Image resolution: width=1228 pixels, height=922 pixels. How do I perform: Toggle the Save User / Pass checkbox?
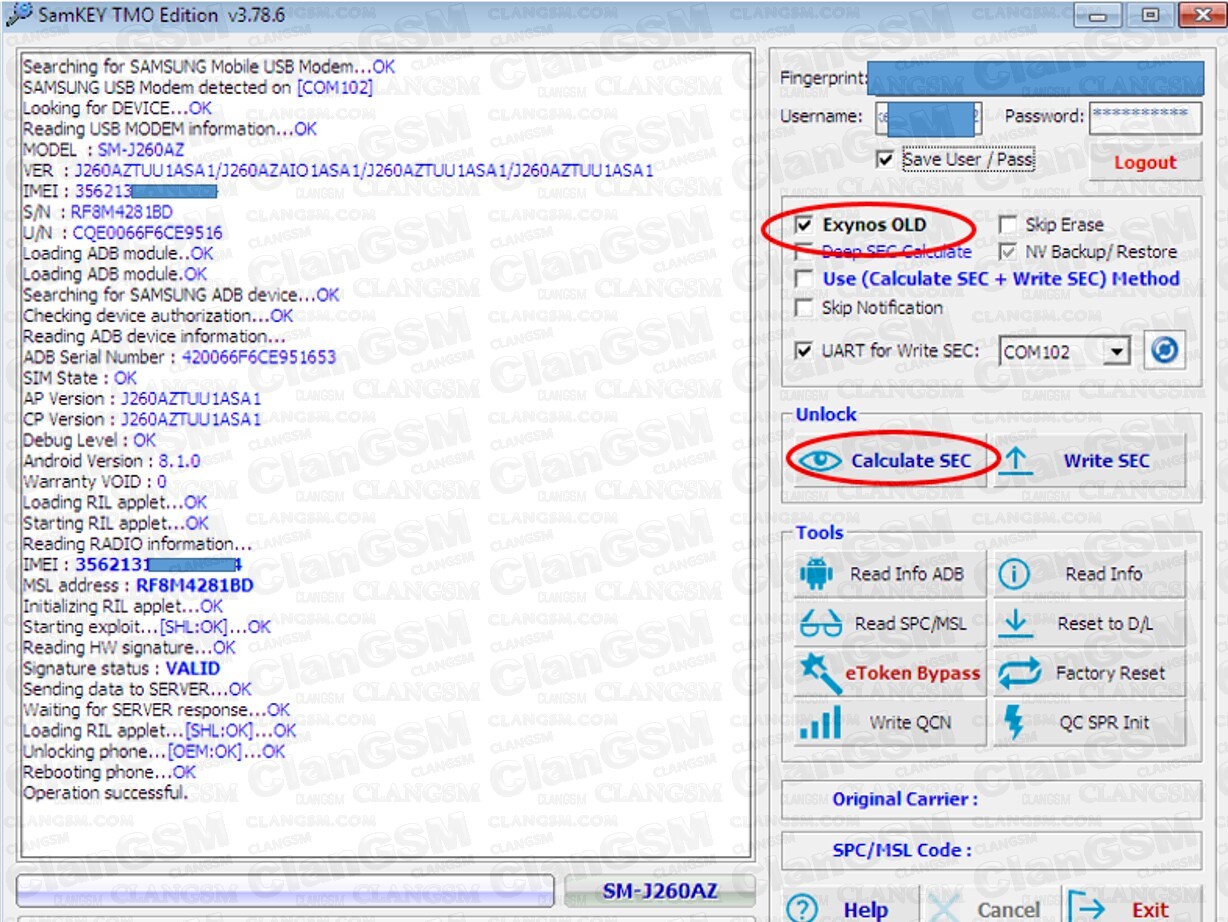(x=884, y=160)
